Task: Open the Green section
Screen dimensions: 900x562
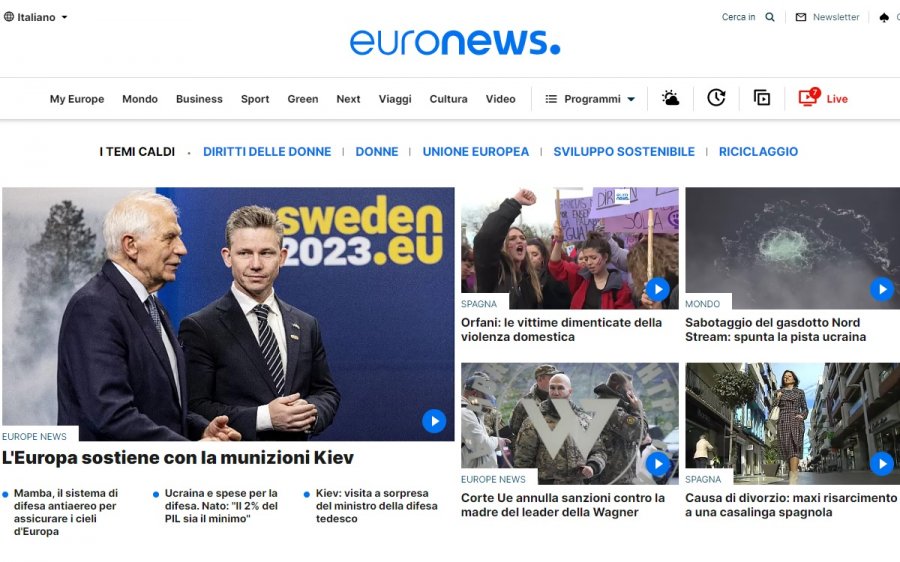Action: tap(302, 99)
